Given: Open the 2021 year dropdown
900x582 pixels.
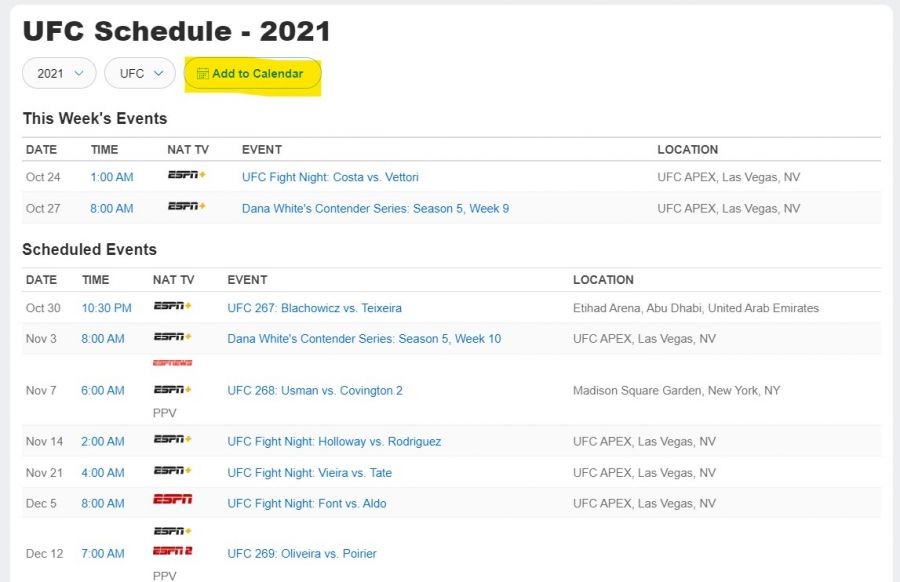Looking at the screenshot, I should (60, 73).
